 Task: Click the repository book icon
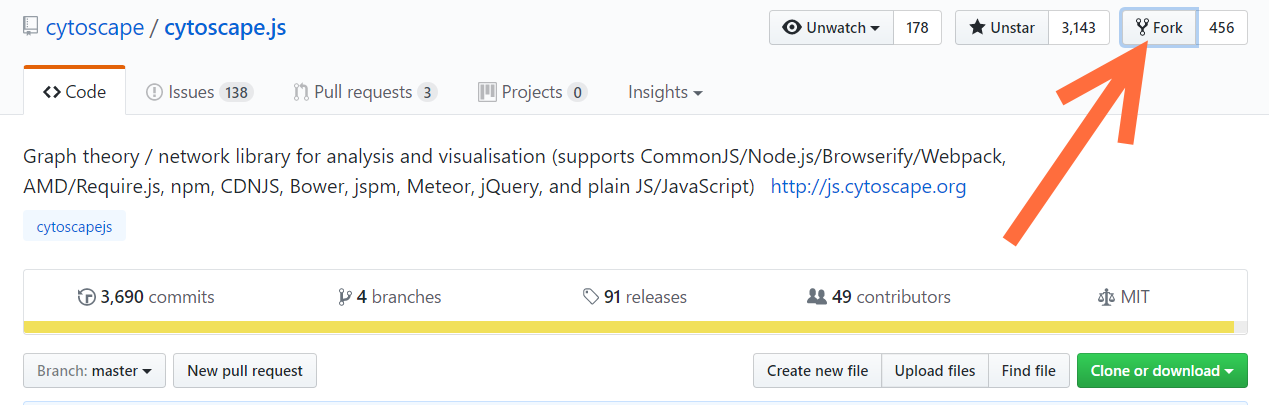[x=31, y=28]
